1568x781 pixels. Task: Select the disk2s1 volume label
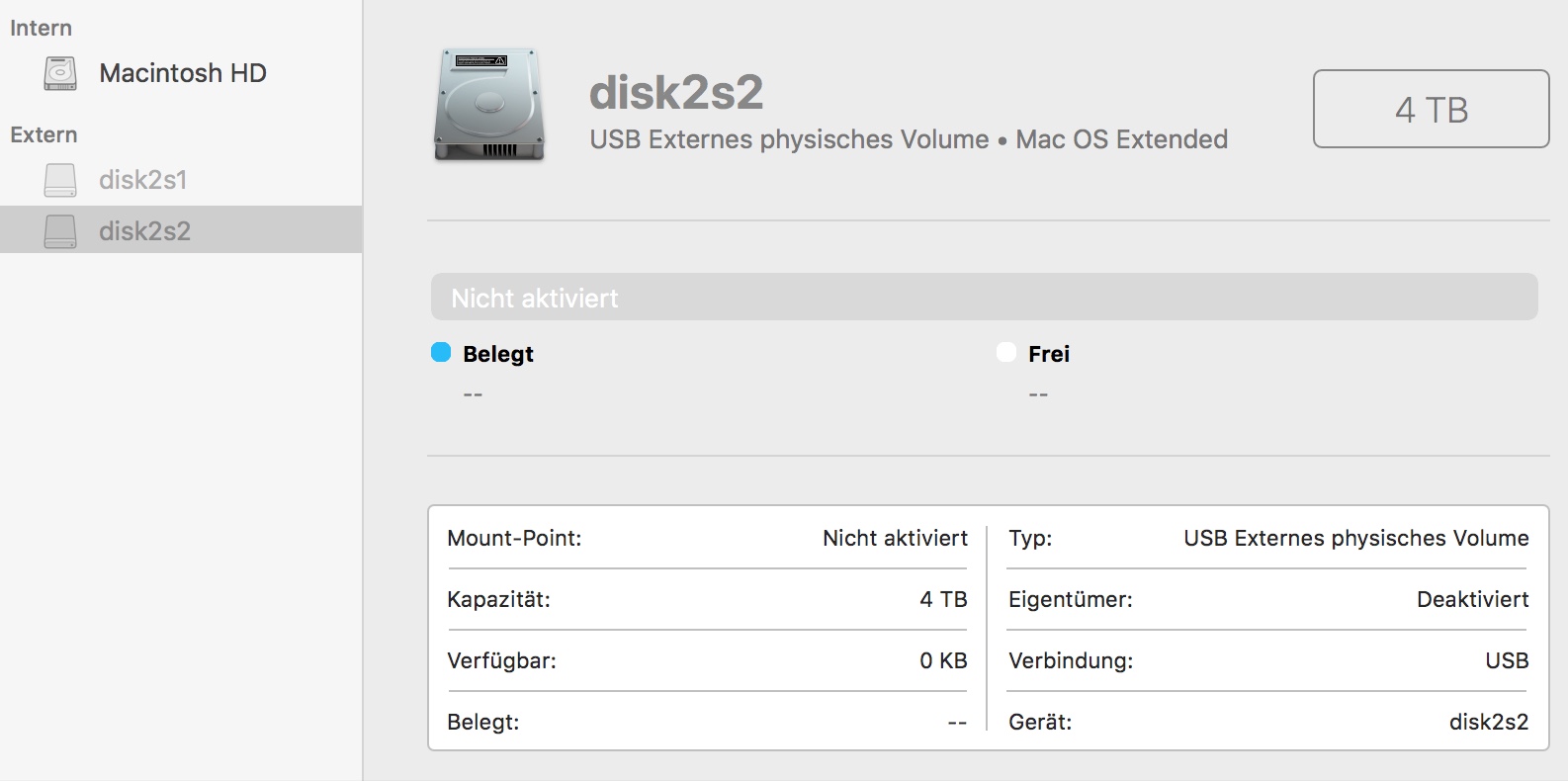pos(143,180)
